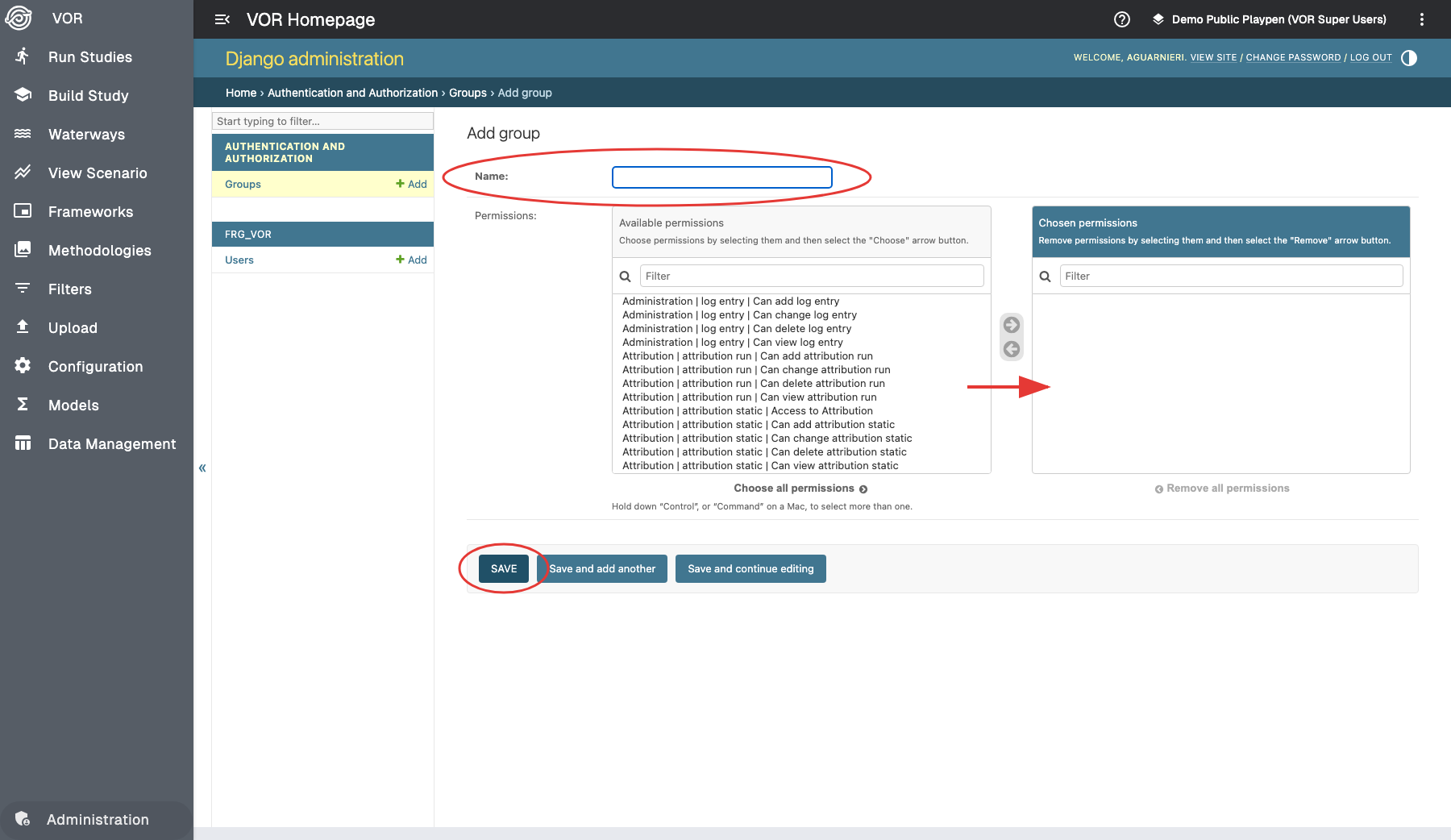This screenshot has height=840, width=1451.
Task: Open Run Studies from sidebar
Action: [x=89, y=57]
